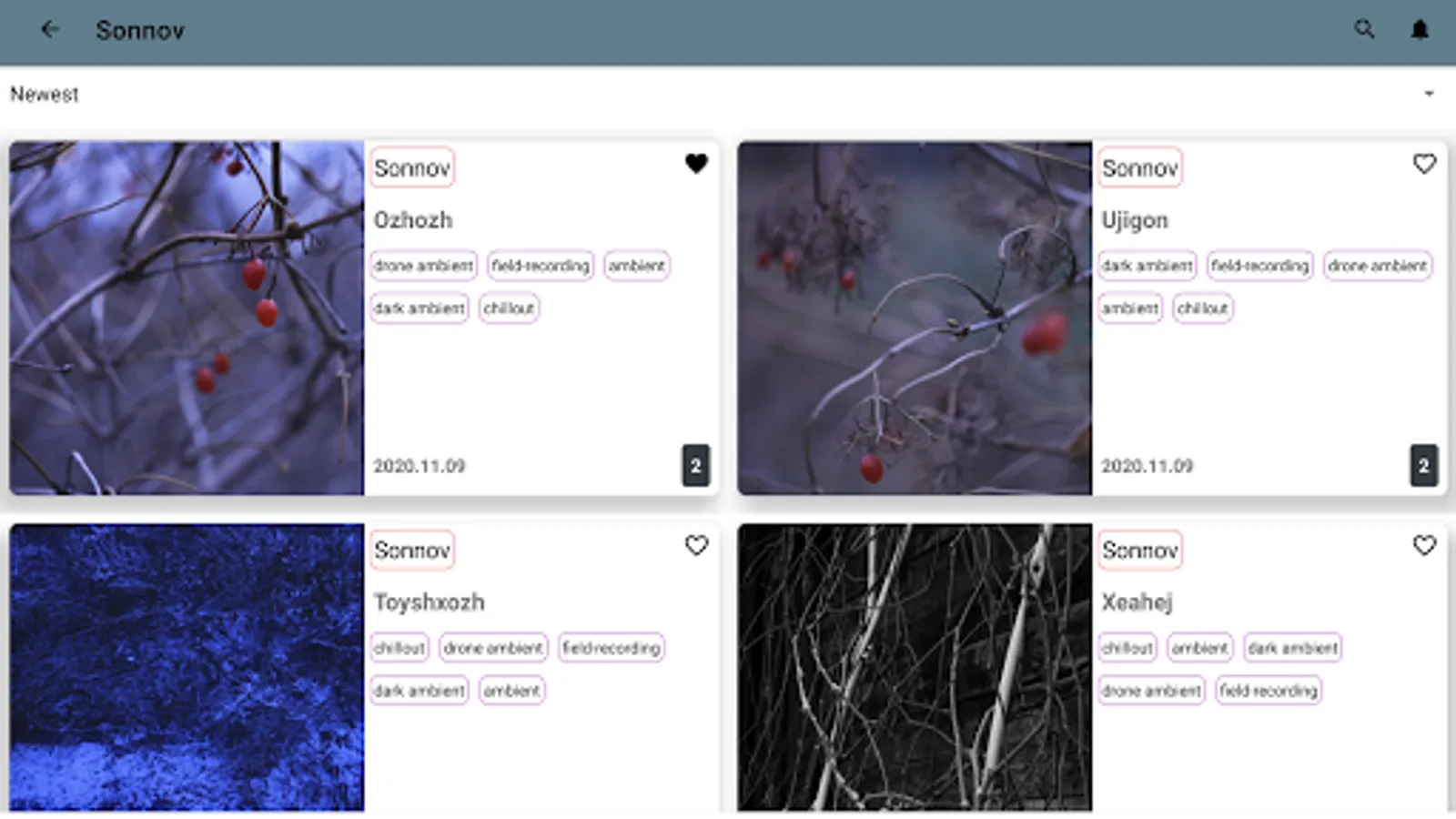The width and height of the screenshot is (1456, 819).
Task: Click the Sonnov page title in header
Action: [x=140, y=30]
